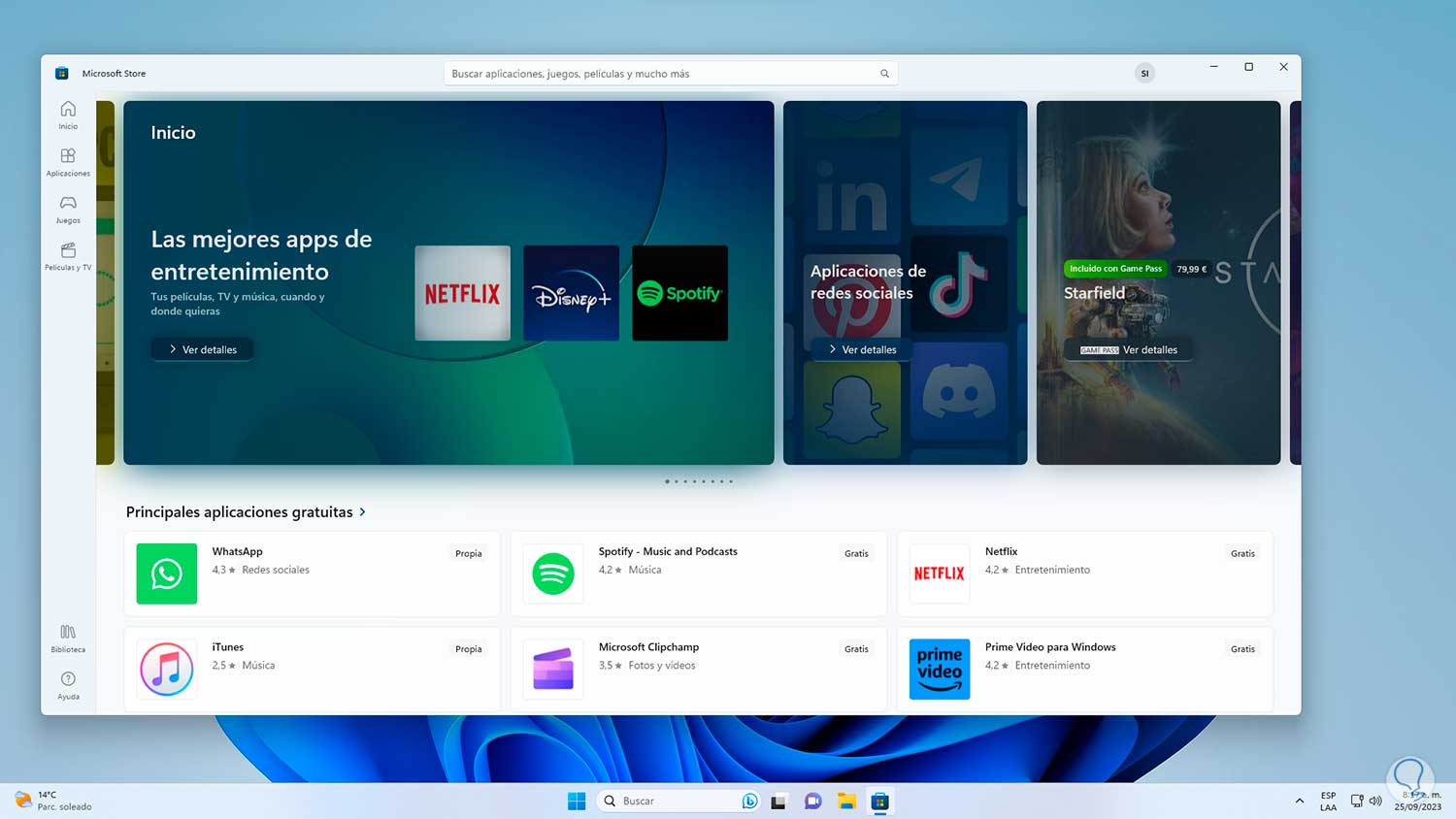Click the Netflix app icon in the free apps list
This screenshot has width=1456, height=819.
(940, 573)
